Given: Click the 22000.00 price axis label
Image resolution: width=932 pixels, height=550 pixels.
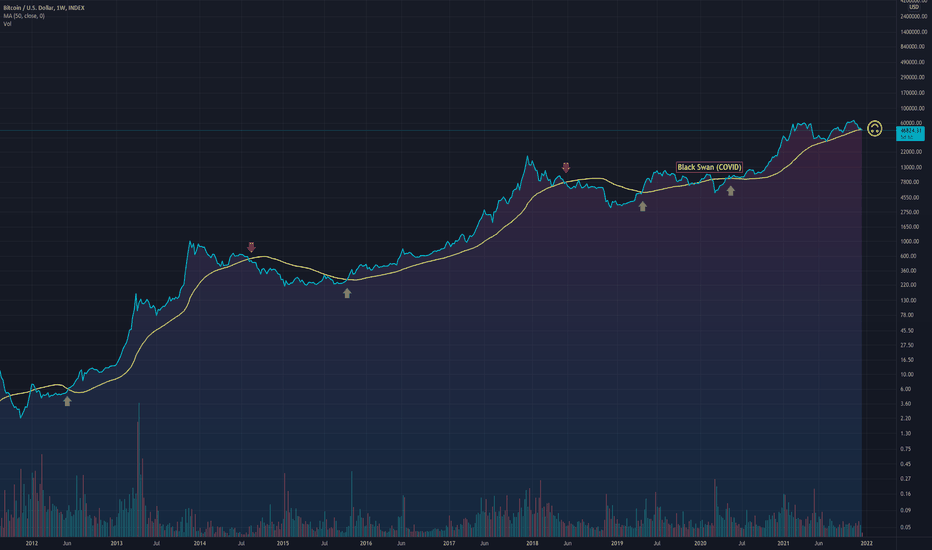Looking at the screenshot, I should [x=913, y=152].
